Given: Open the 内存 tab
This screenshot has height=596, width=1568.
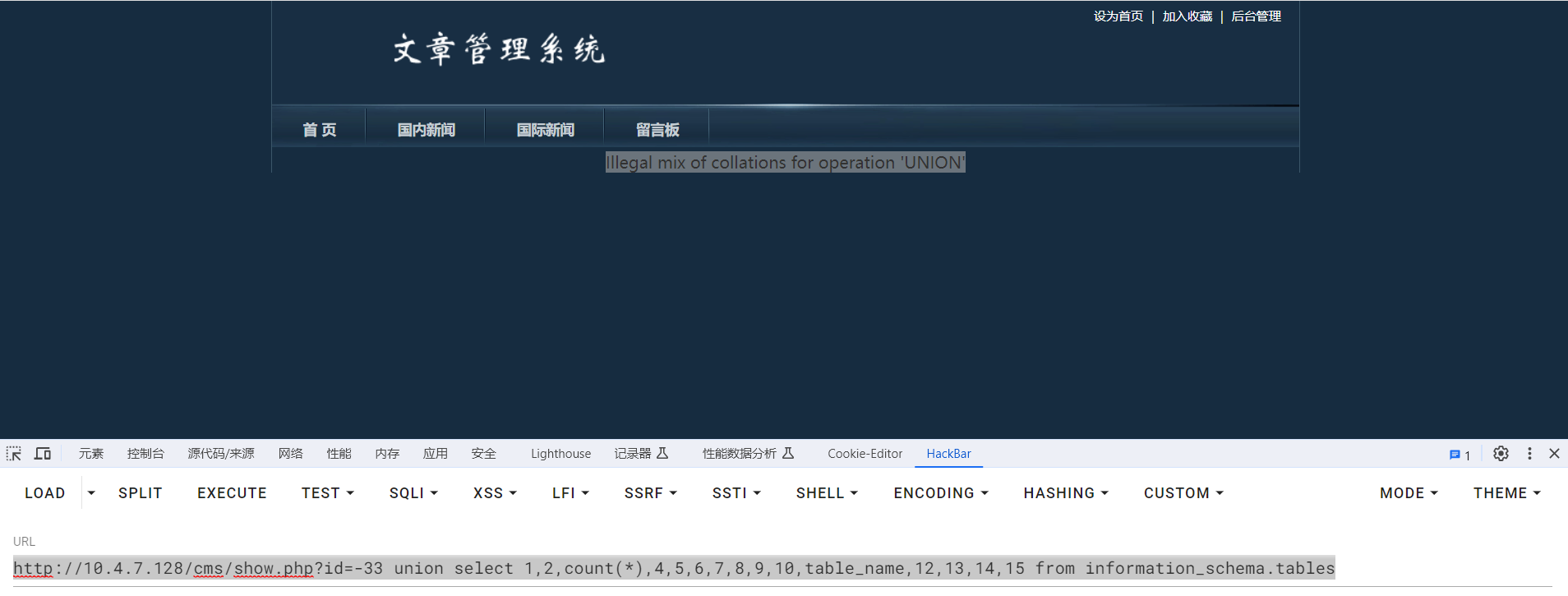Looking at the screenshot, I should 387,454.
